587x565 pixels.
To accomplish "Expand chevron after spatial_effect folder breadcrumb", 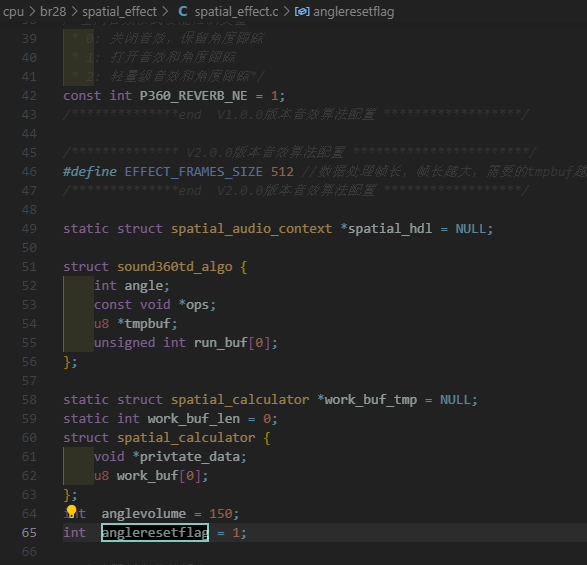I will point(165,12).
